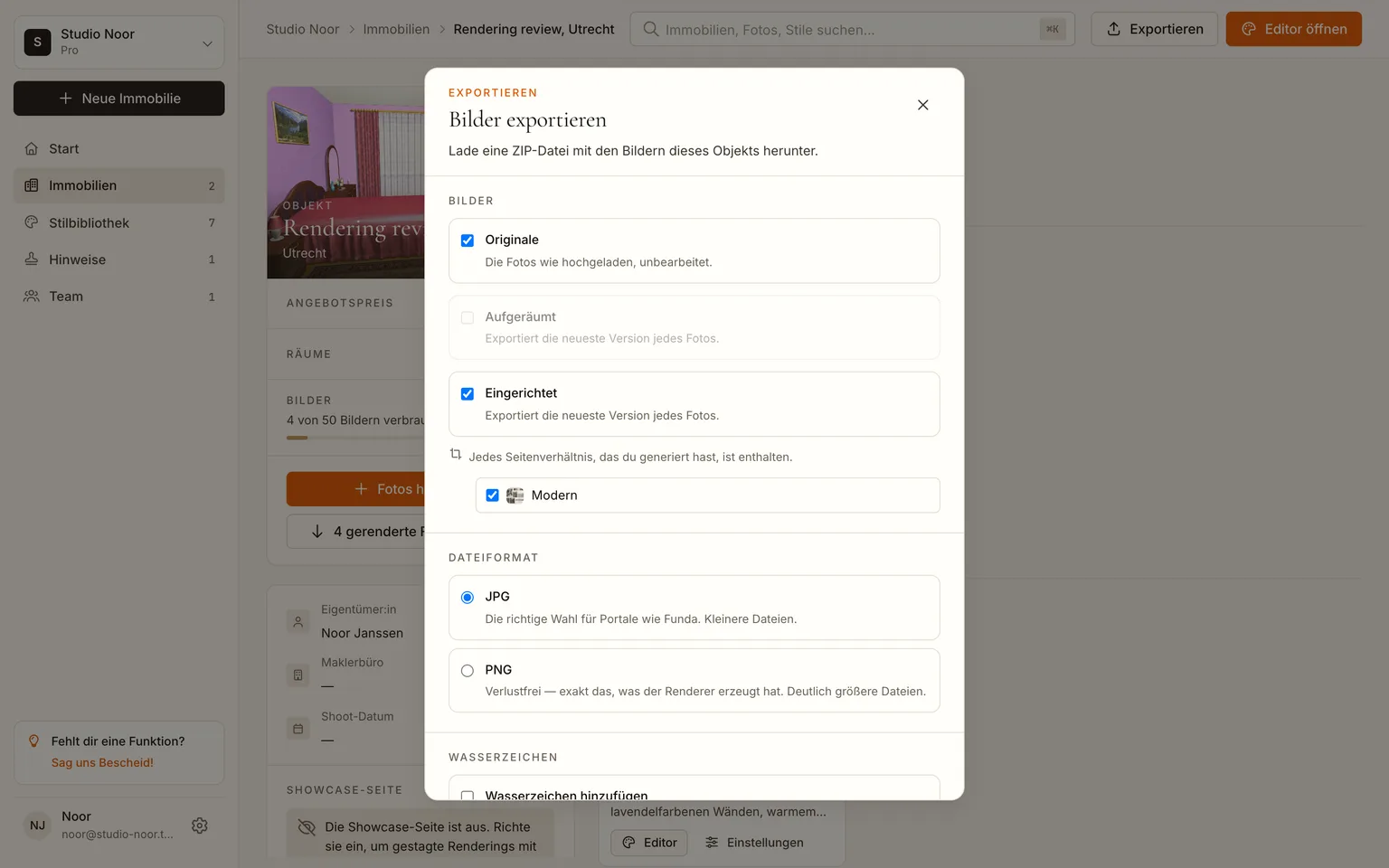Expand the Studio Noor workspace dropdown

119,42
